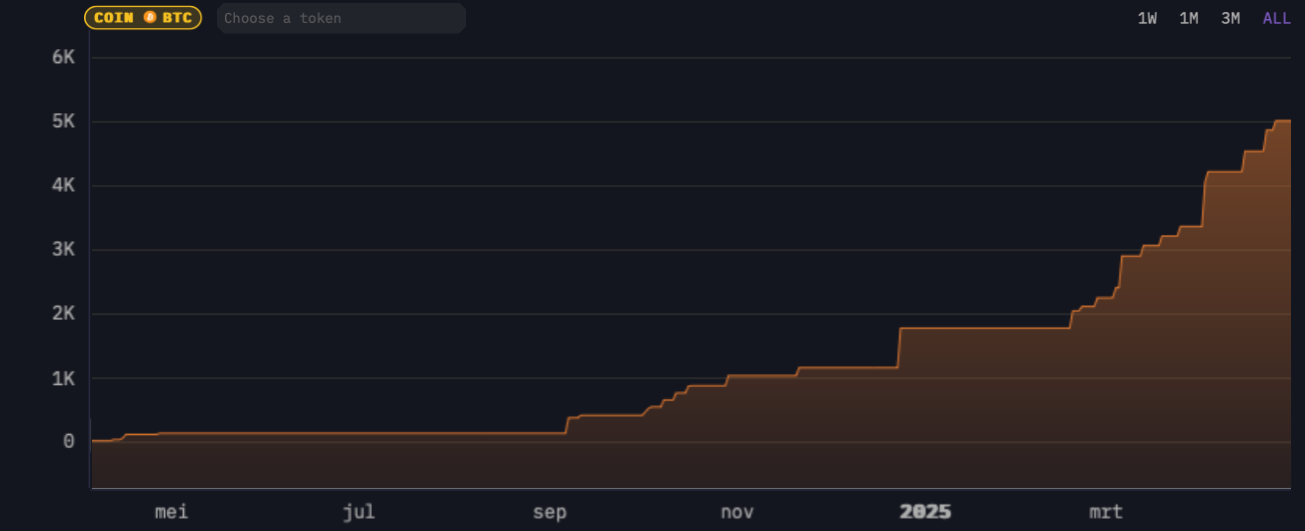Click the 2K y-axis label

pyautogui.click(x=63, y=313)
